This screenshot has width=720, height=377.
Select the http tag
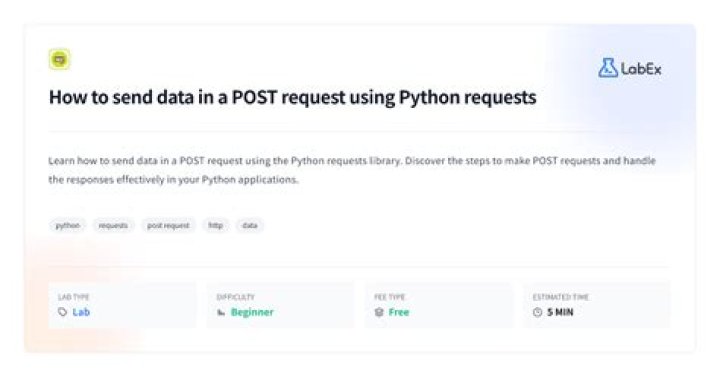215,225
